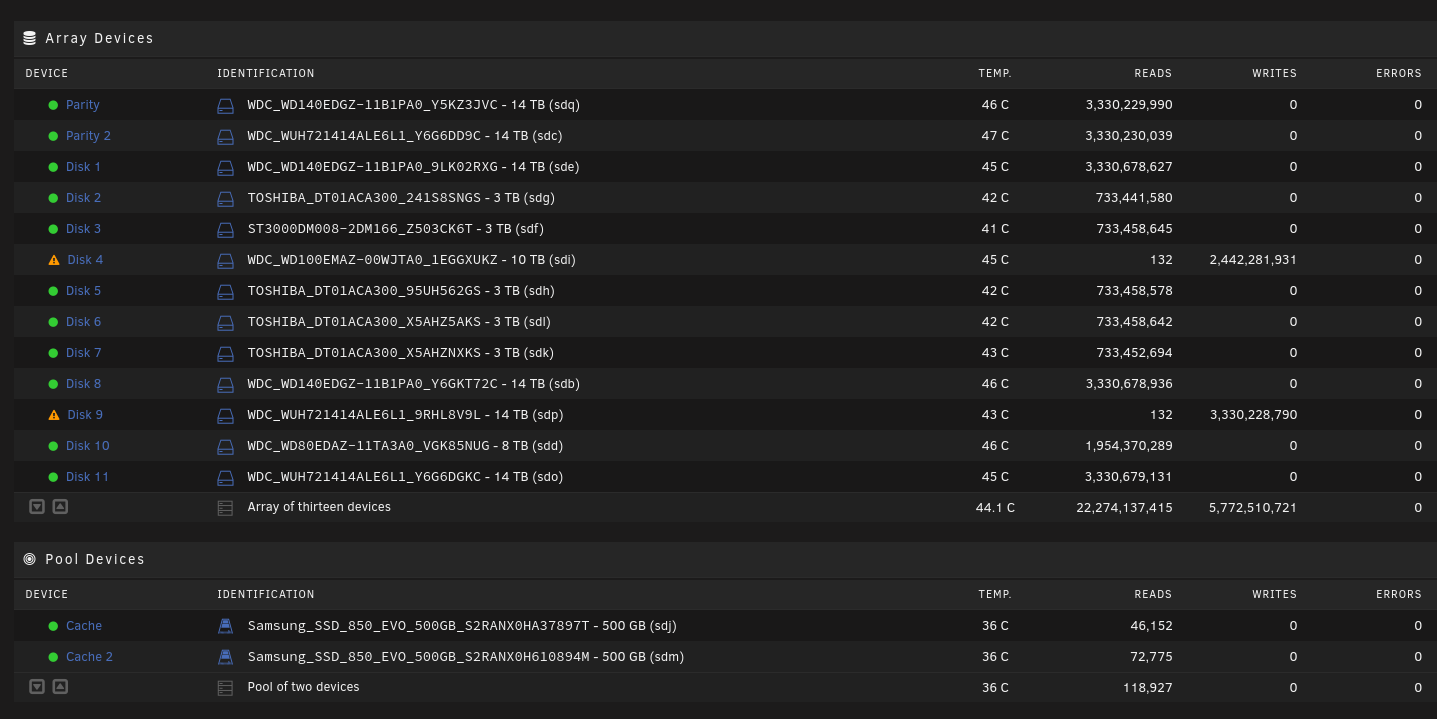This screenshot has height=719, width=1437.
Task: Click the down arrow in Array Devices footer
Action: click(x=37, y=507)
